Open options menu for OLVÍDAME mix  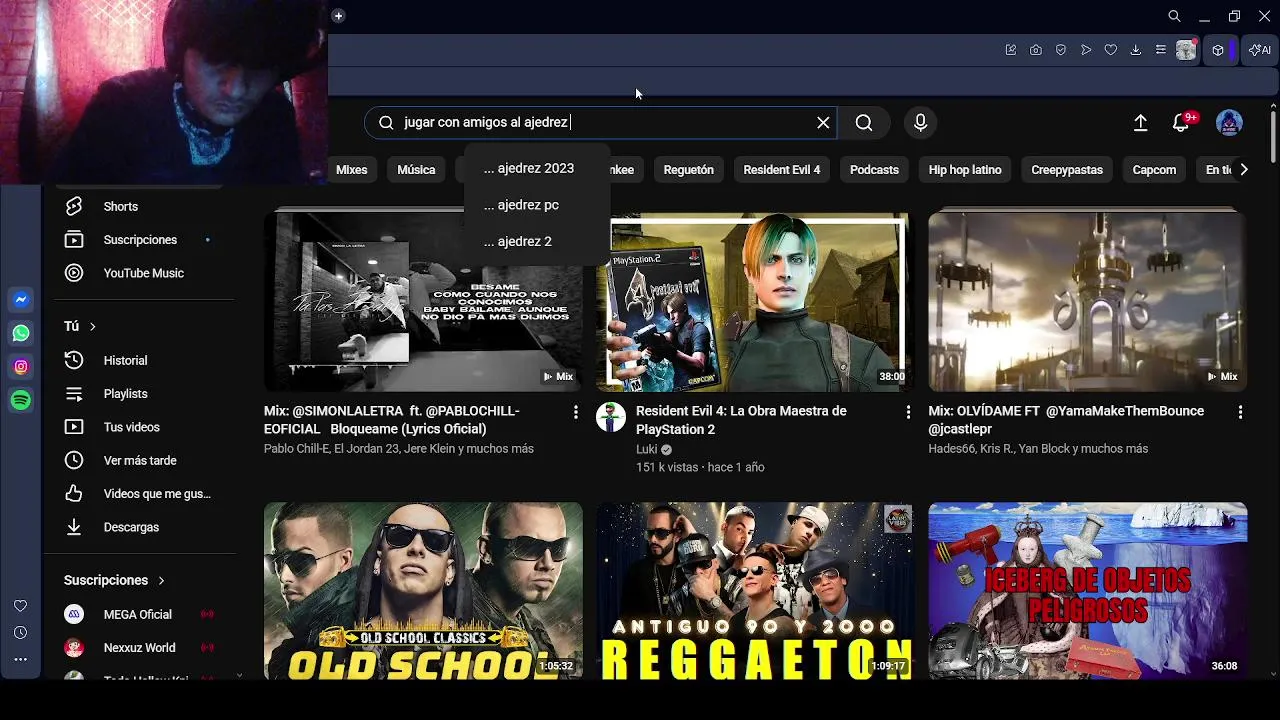click(1240, 412)
